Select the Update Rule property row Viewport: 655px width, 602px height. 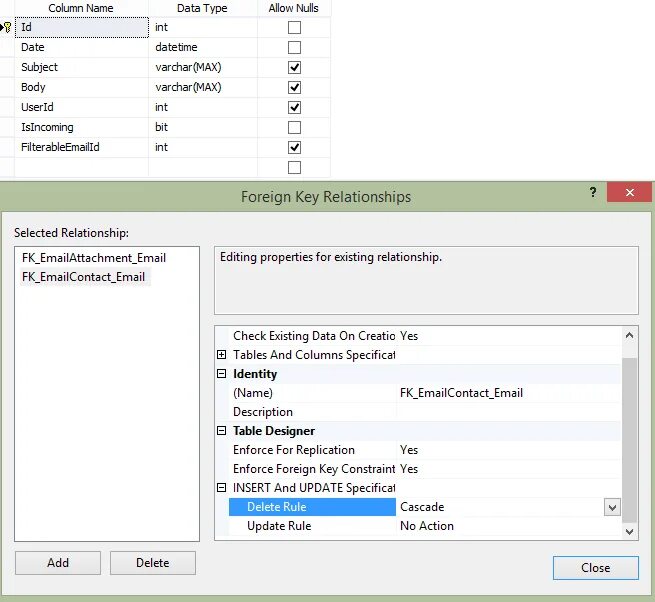point(424,526)
